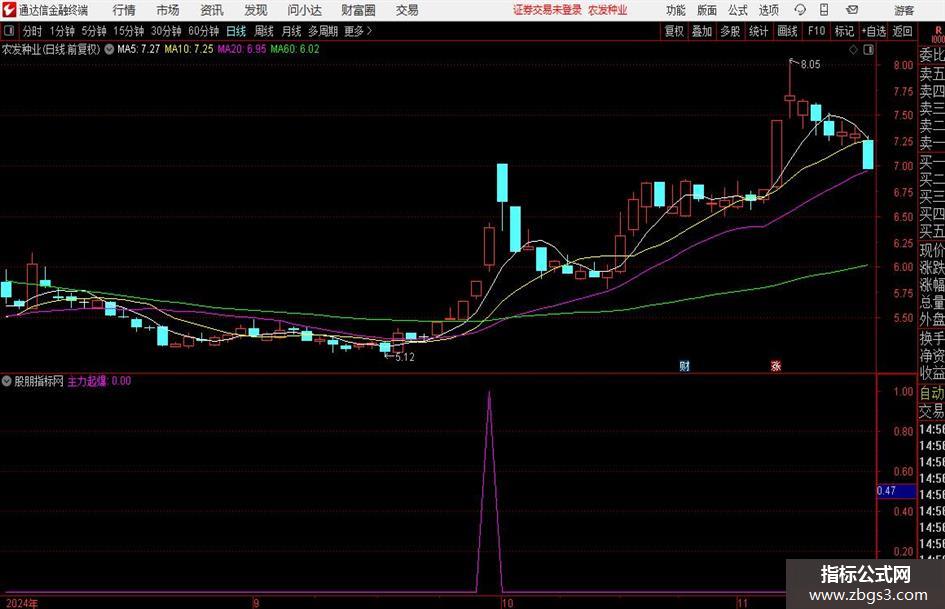Open the 资讯 menu
This screenshot has width=945, height=609.
tap(212, 10)
